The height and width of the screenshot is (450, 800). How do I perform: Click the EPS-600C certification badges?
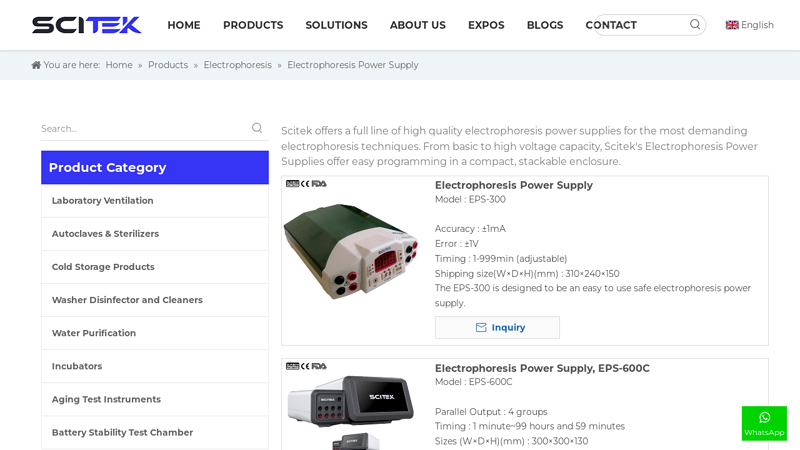tap(306, 366)
